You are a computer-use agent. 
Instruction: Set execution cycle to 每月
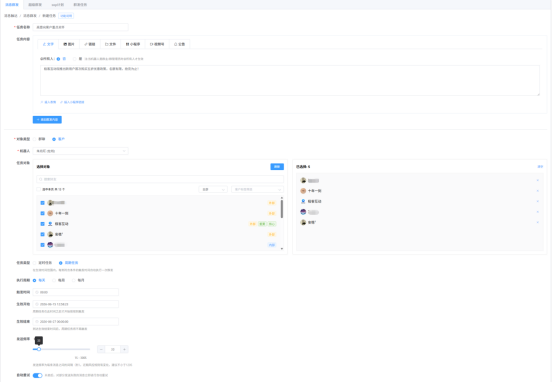[74, 280]
